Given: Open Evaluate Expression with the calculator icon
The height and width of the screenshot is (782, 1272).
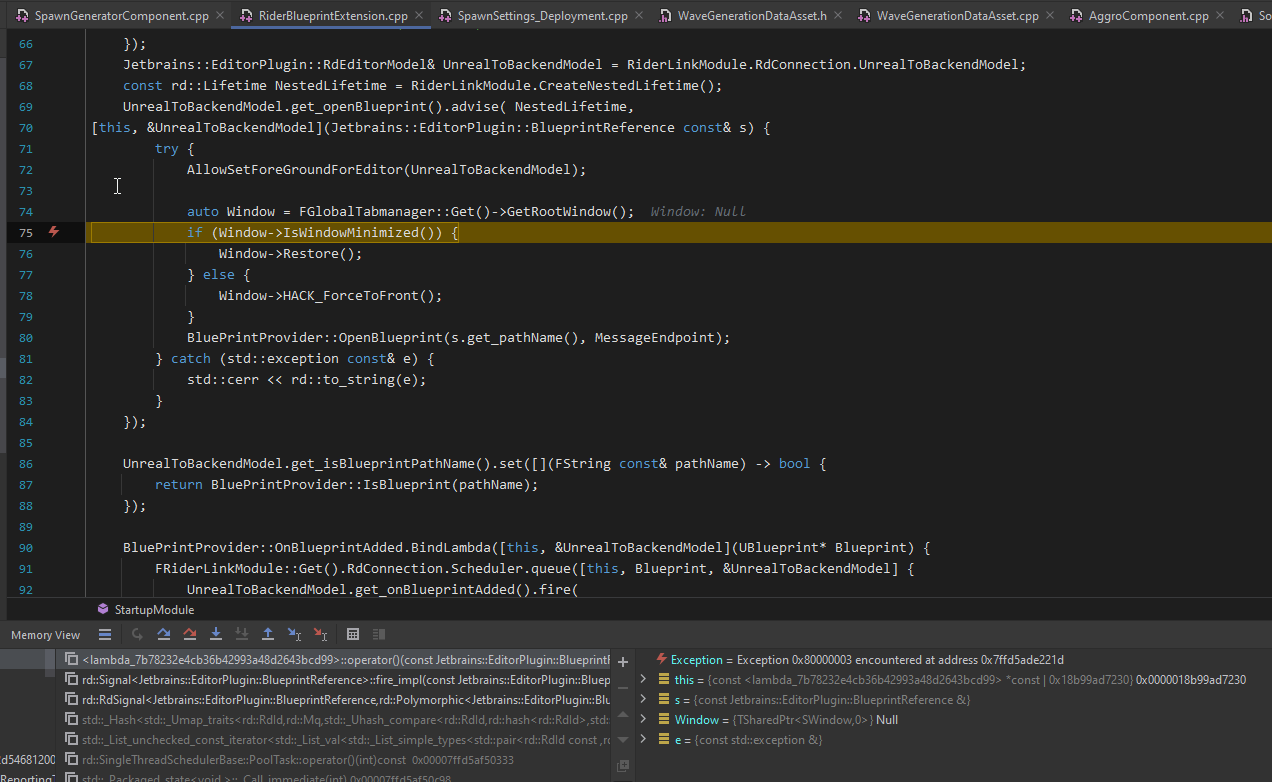Looking at the screenshot, I should pyautogui.click(x=353, y=633).
